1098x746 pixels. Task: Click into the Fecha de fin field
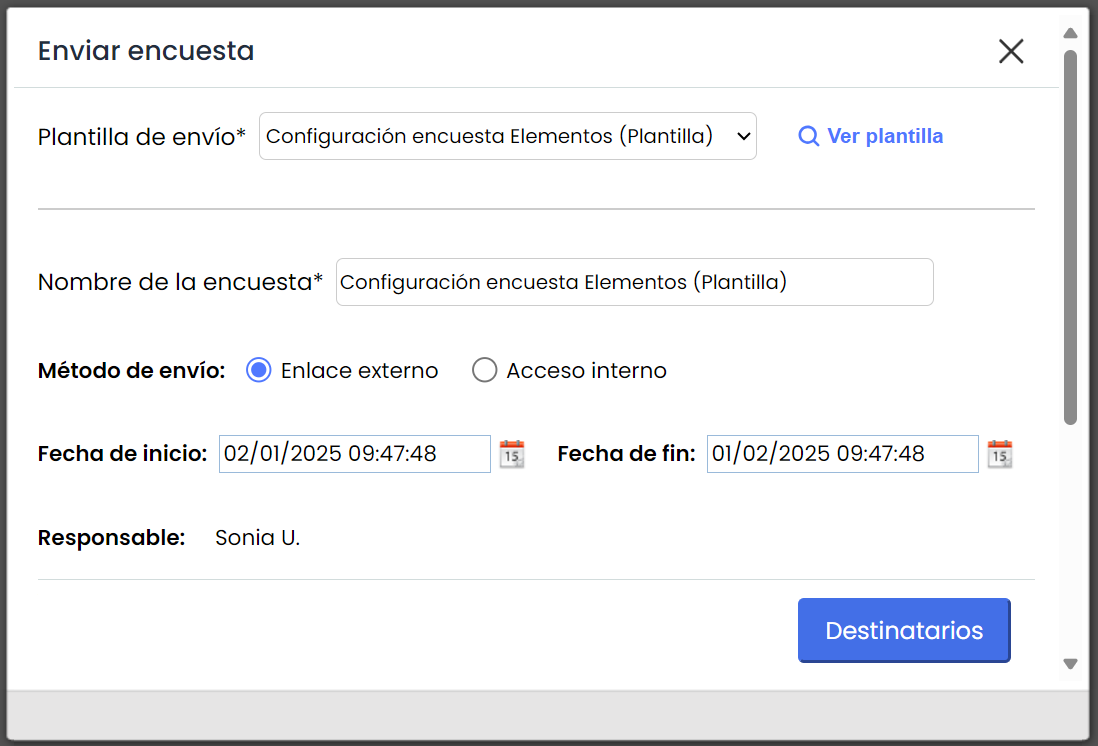[842, 454]
